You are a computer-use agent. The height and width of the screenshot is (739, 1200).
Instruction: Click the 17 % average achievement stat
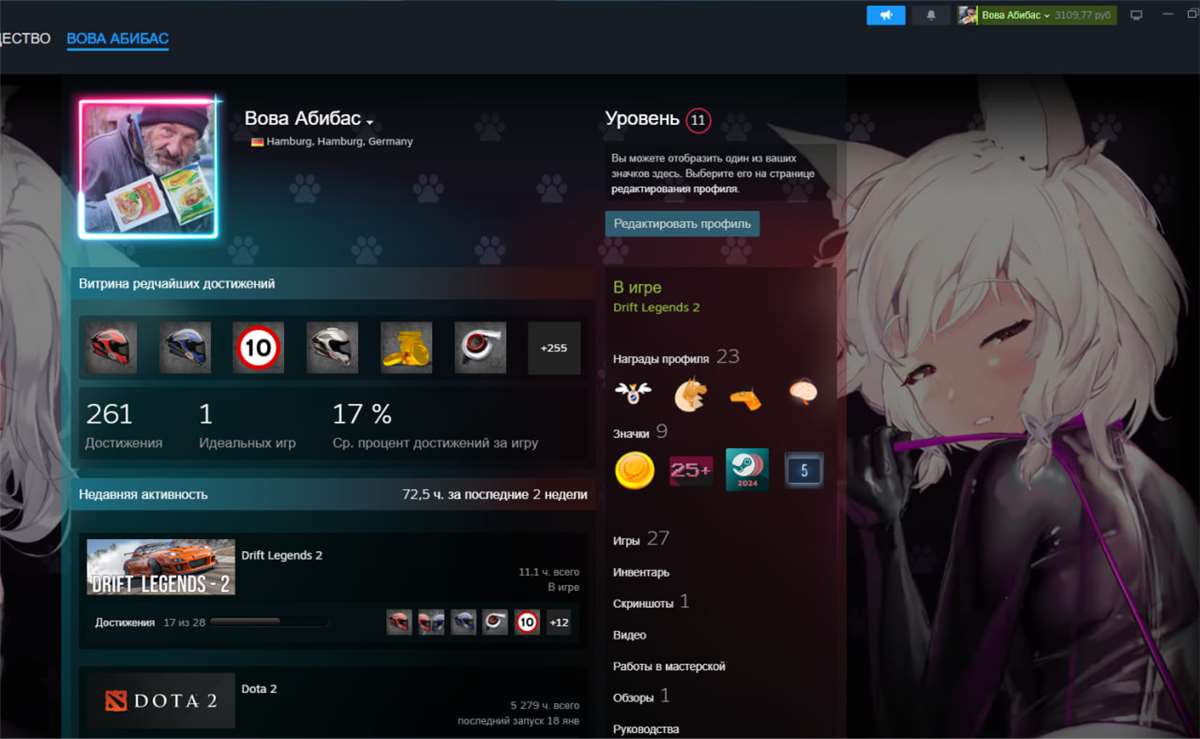435,425
